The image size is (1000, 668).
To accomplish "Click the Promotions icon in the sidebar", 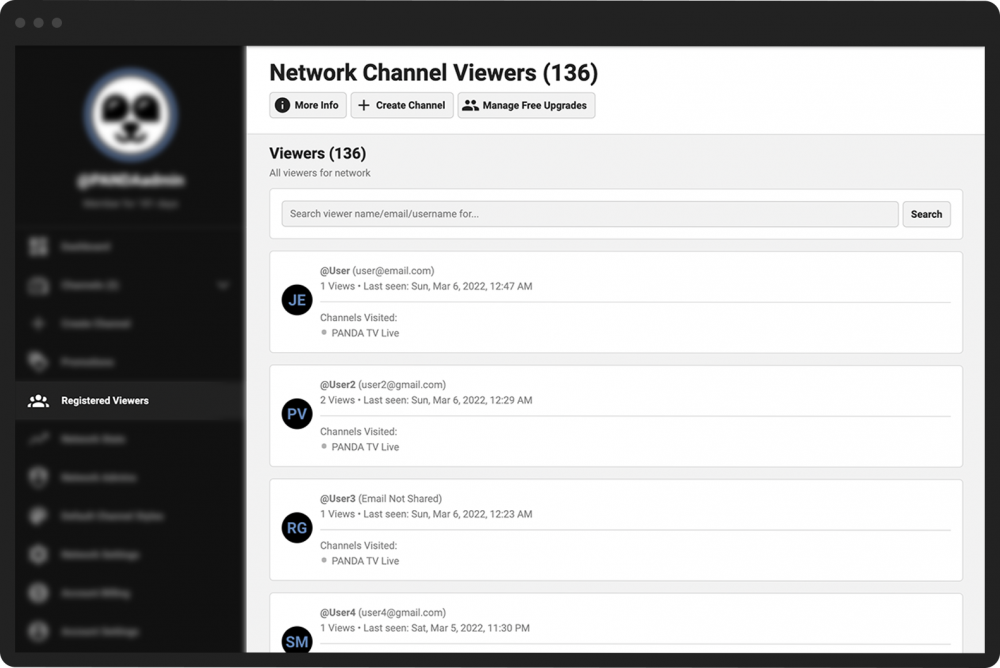I will (x=38, y=362).
